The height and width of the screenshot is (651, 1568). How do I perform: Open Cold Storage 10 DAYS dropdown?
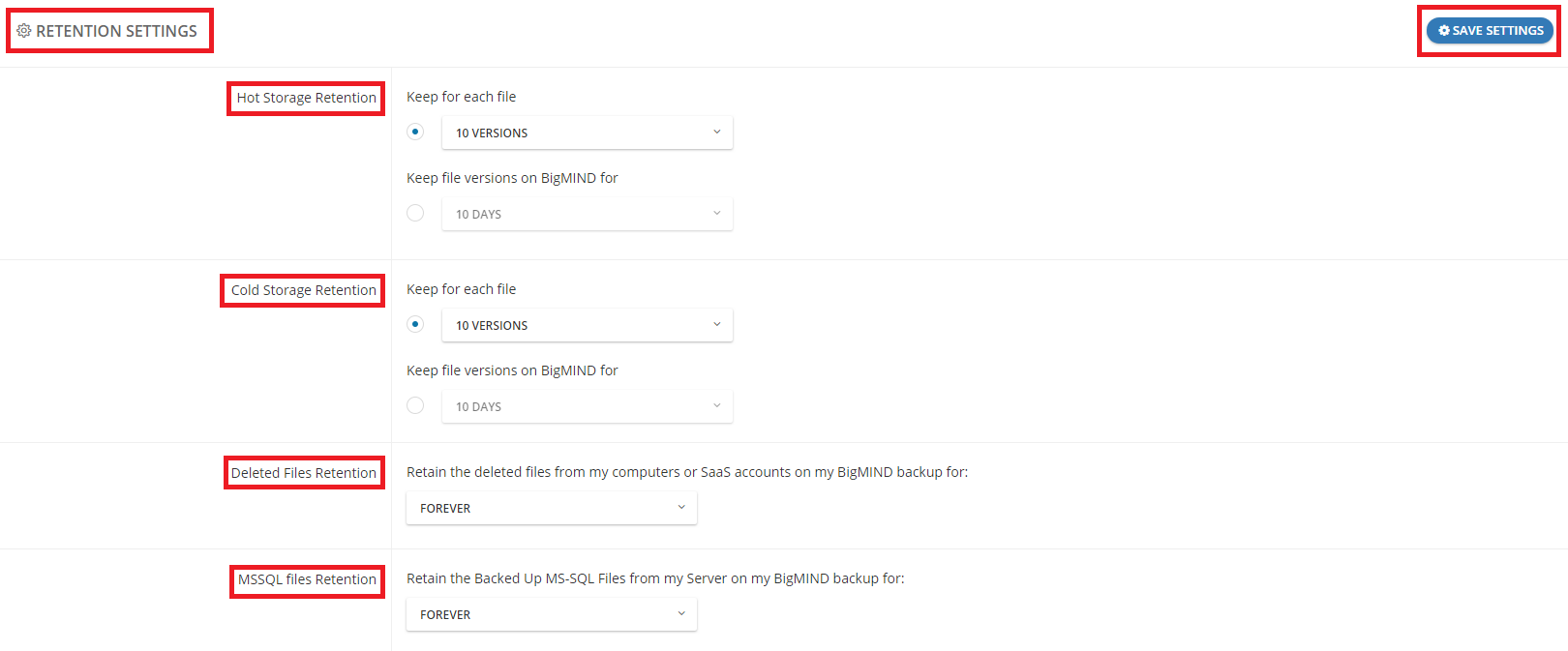pyautogui.click(x=587, y=406)
